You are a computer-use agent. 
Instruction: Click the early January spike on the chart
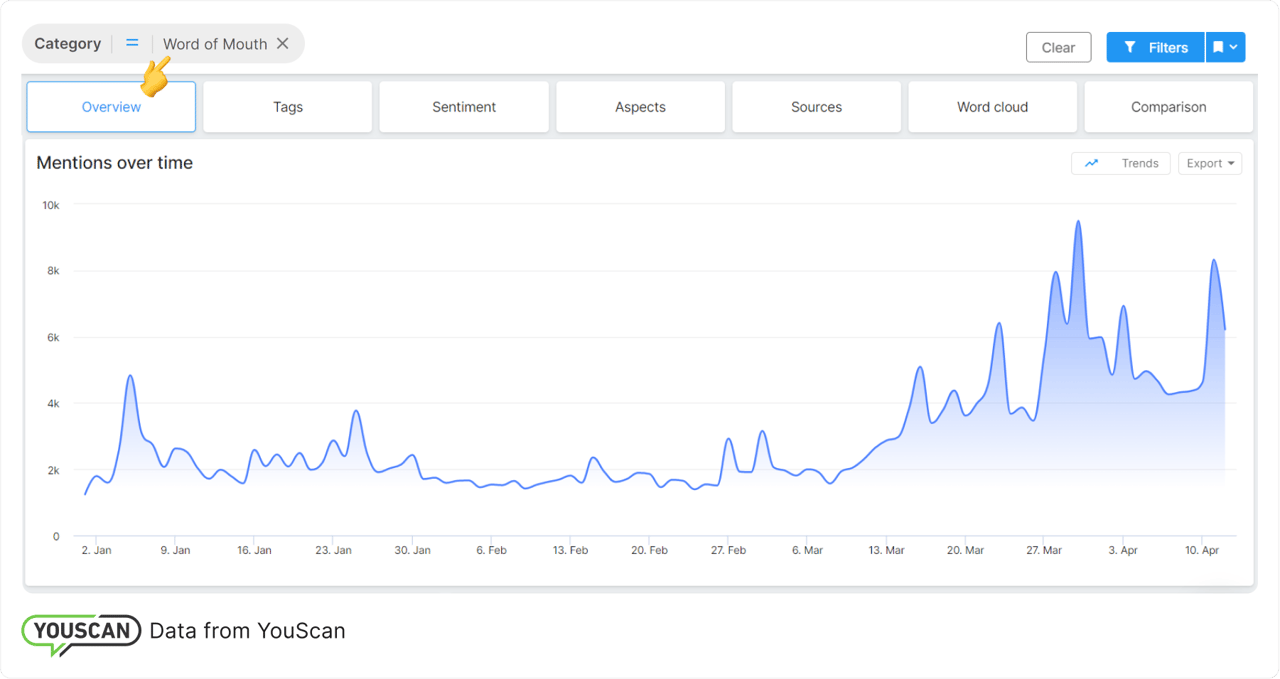click(130, 376)
